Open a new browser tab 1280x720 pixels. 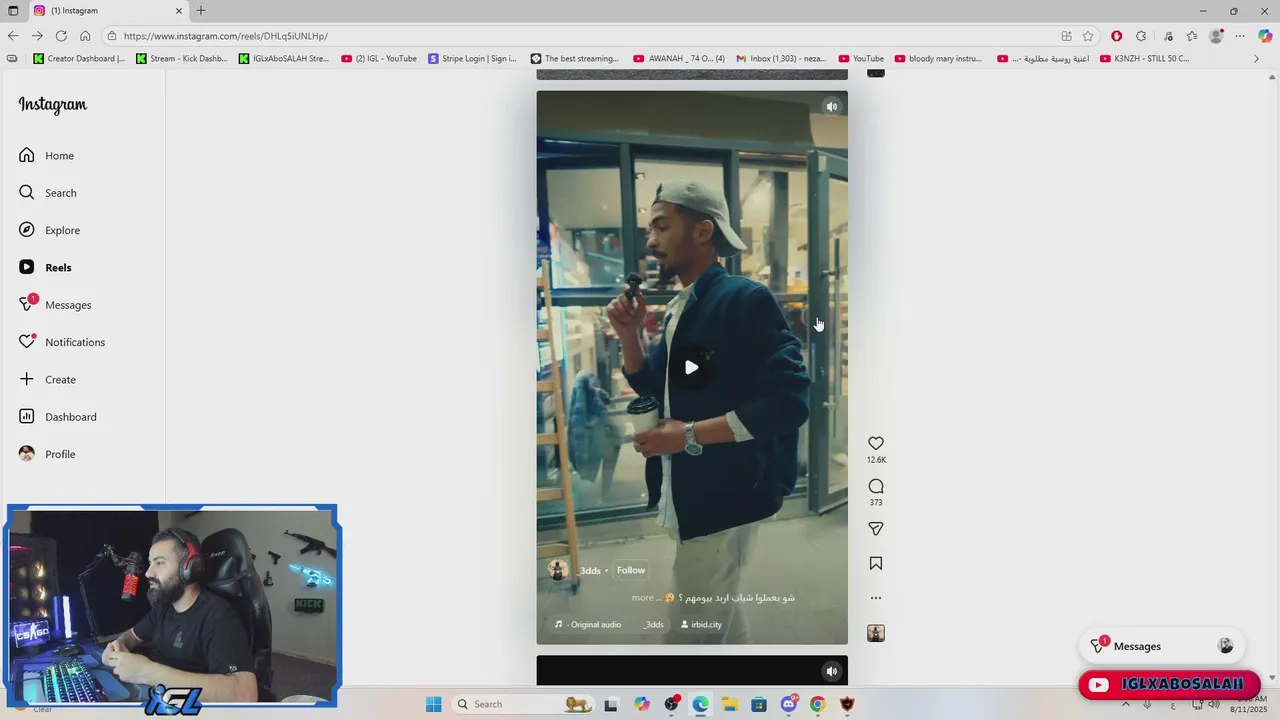pyautogui.click(x=200, y=10)
